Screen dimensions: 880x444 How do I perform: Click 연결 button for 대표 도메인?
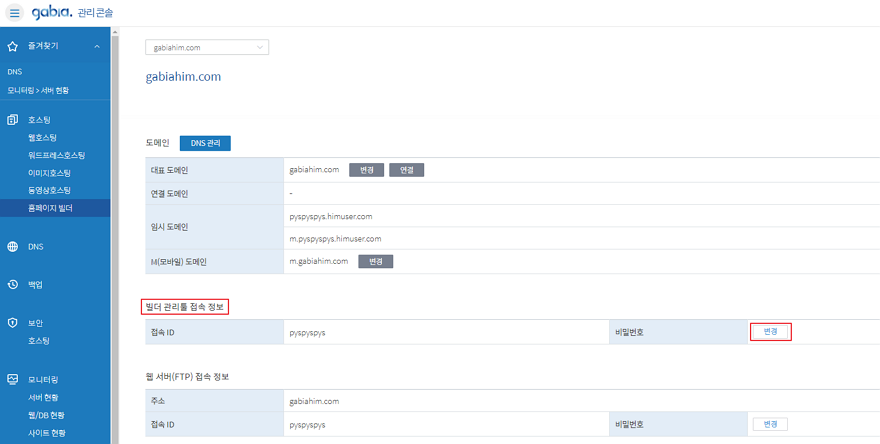tap(406, 170)
